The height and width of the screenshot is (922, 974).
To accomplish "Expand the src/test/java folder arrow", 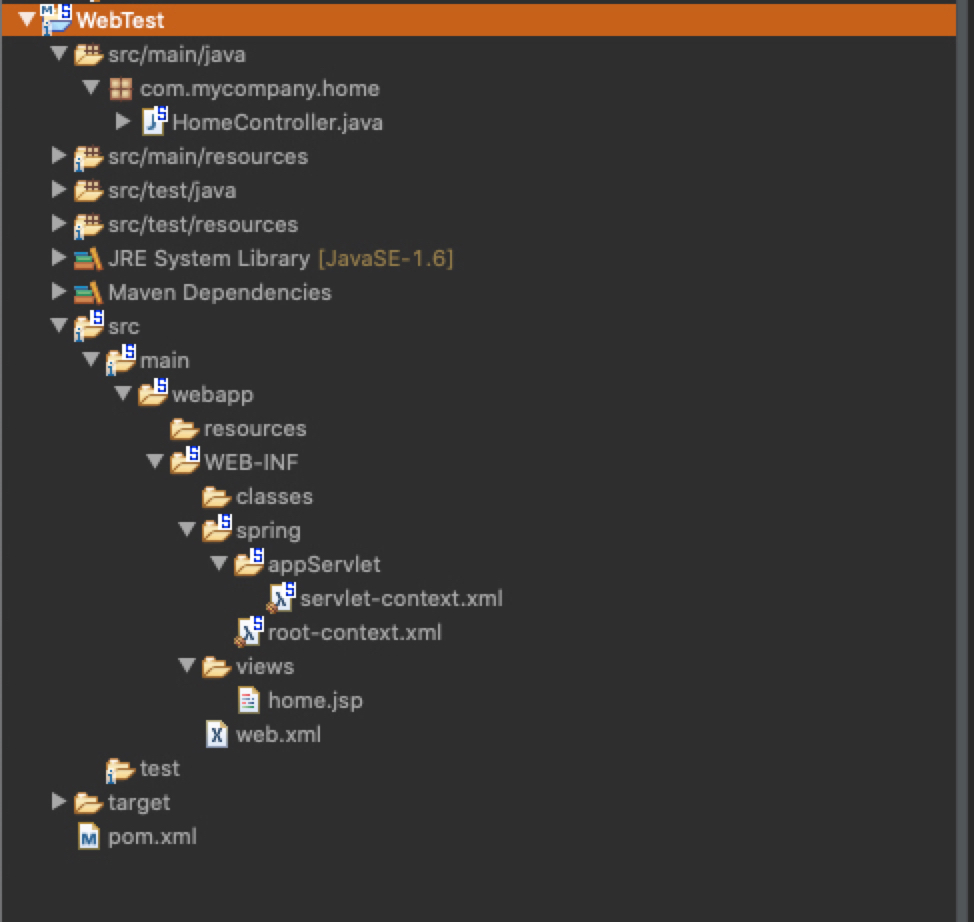I will click(59, 189).
